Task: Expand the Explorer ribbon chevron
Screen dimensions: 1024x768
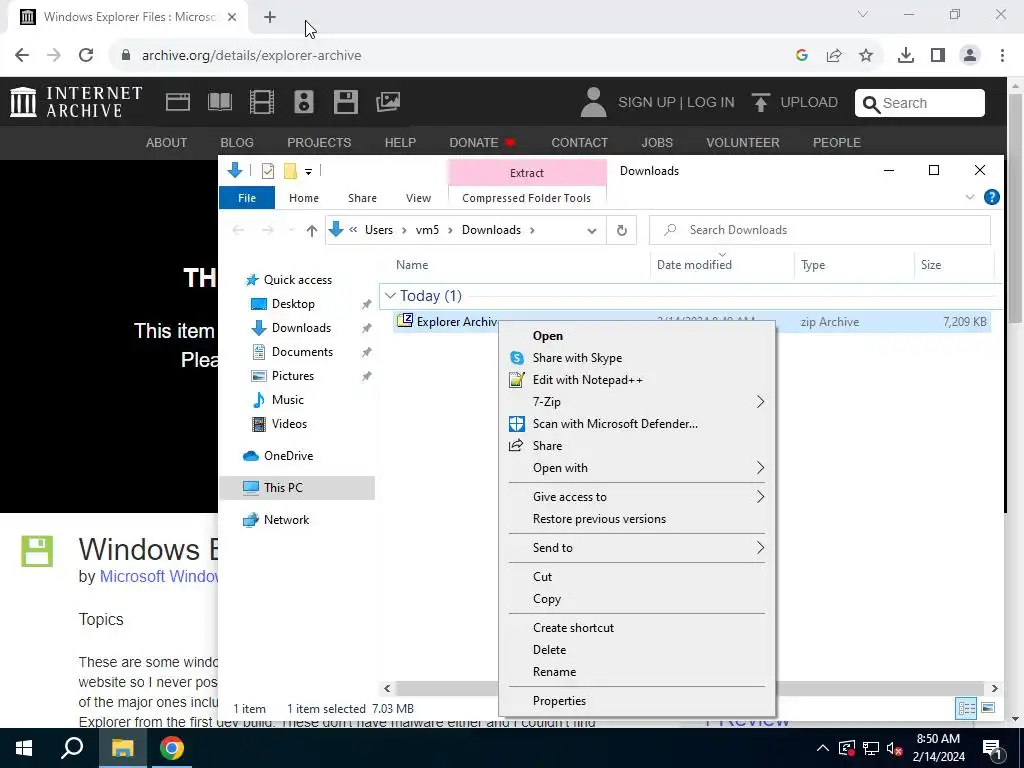Action: tap(970, 197)
